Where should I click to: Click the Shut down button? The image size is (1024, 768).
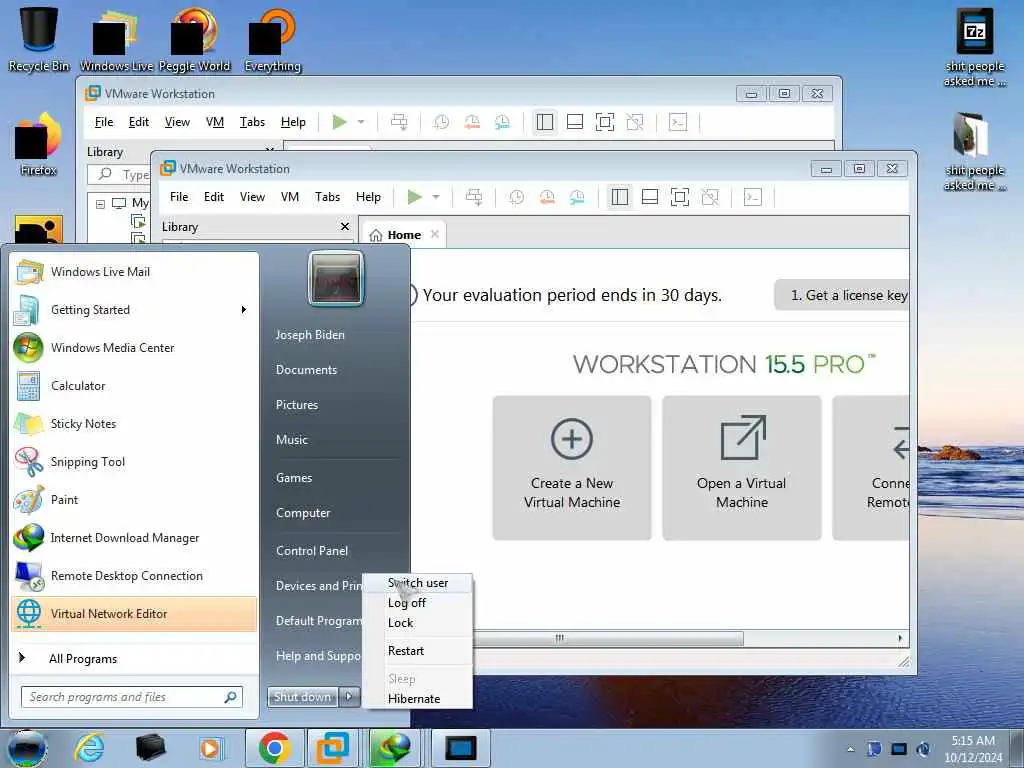coord(302,697)
